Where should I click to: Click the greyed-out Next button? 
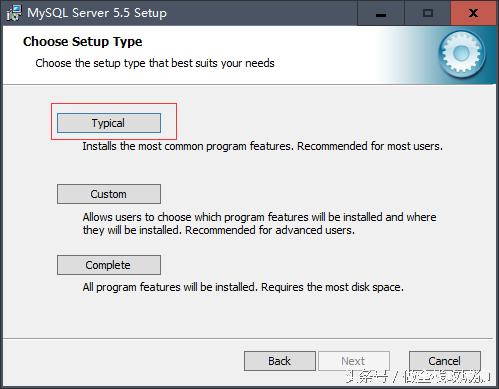point(354,361)
